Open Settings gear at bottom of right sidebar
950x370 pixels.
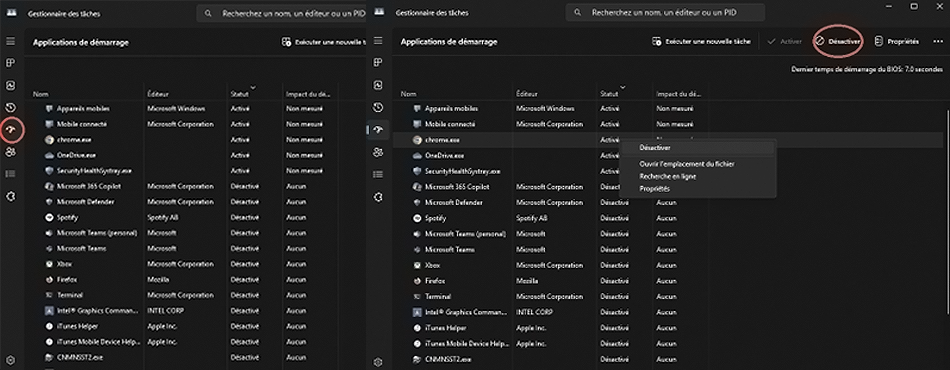coord(378,362)
